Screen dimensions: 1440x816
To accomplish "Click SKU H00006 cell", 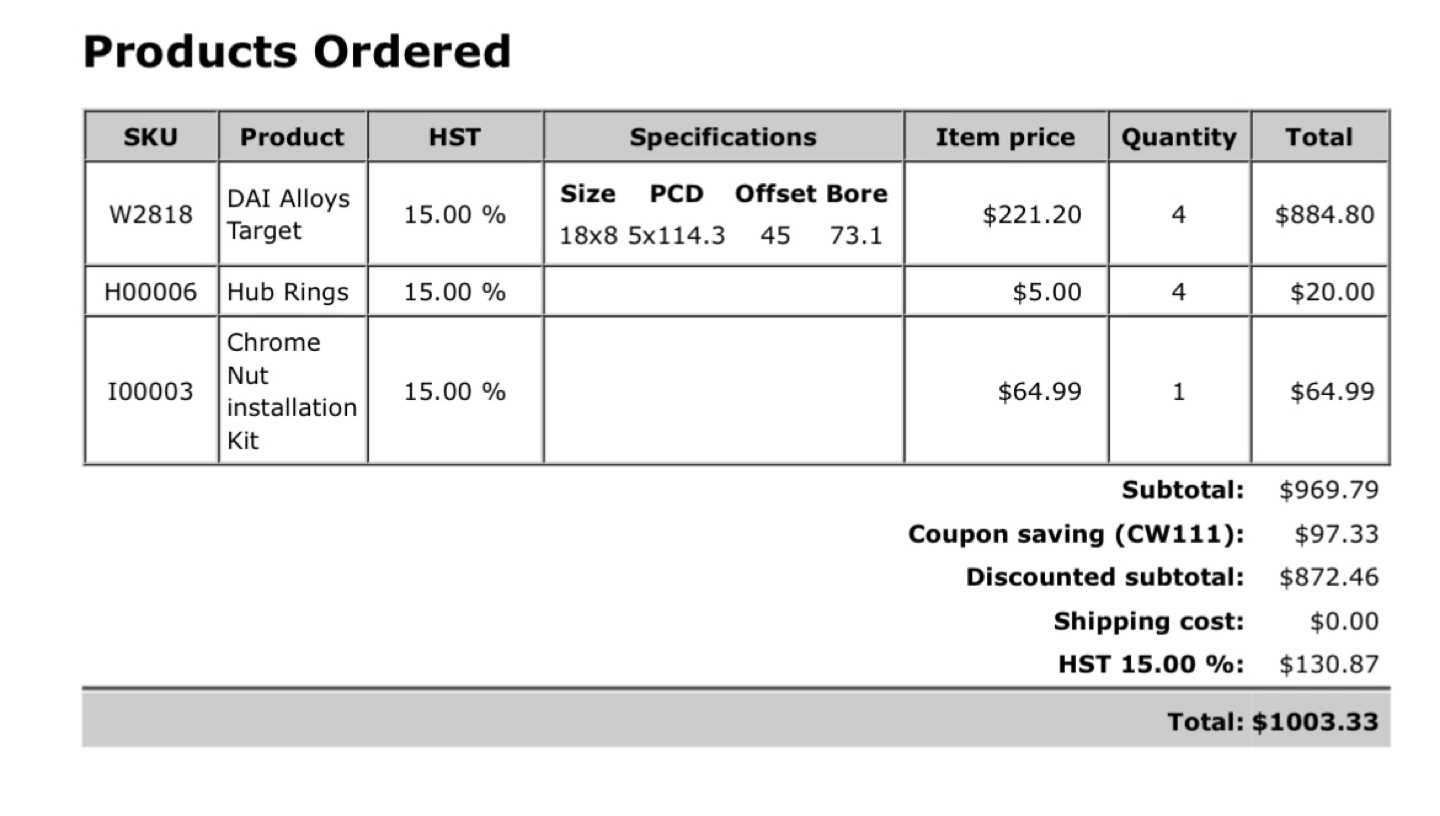I will tap(151, 291).
